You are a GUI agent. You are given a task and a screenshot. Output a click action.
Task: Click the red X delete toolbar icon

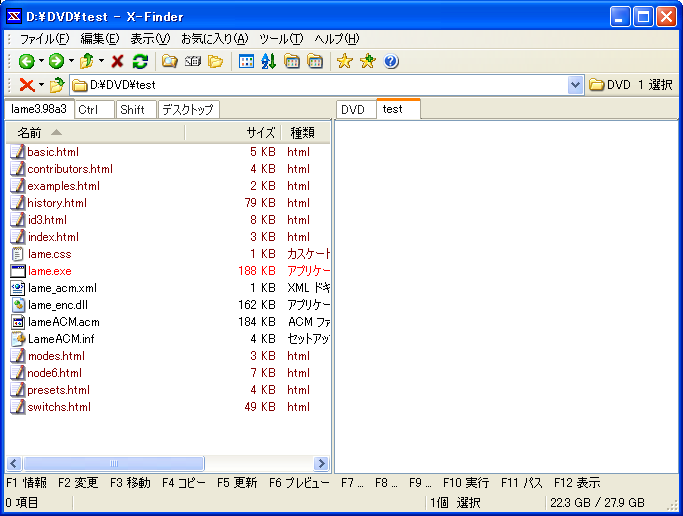click(118, 62)
